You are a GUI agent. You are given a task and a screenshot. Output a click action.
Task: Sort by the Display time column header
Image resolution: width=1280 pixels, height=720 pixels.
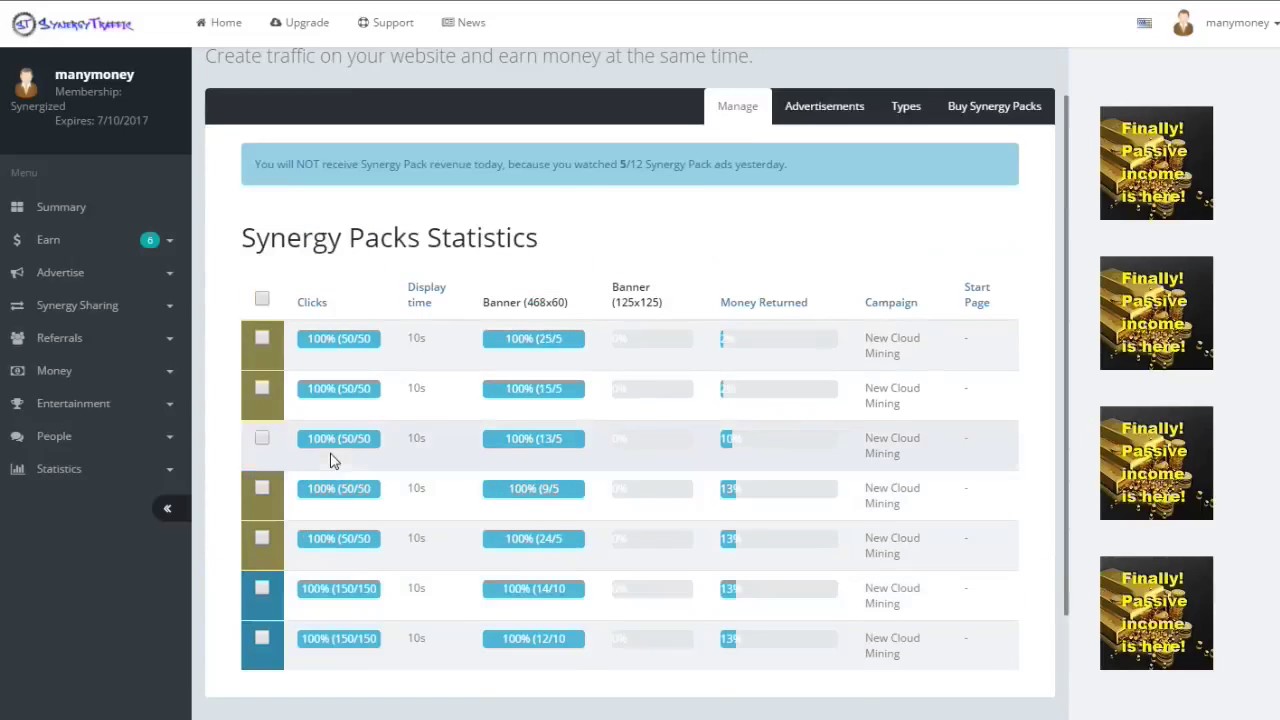coord(427,295)
